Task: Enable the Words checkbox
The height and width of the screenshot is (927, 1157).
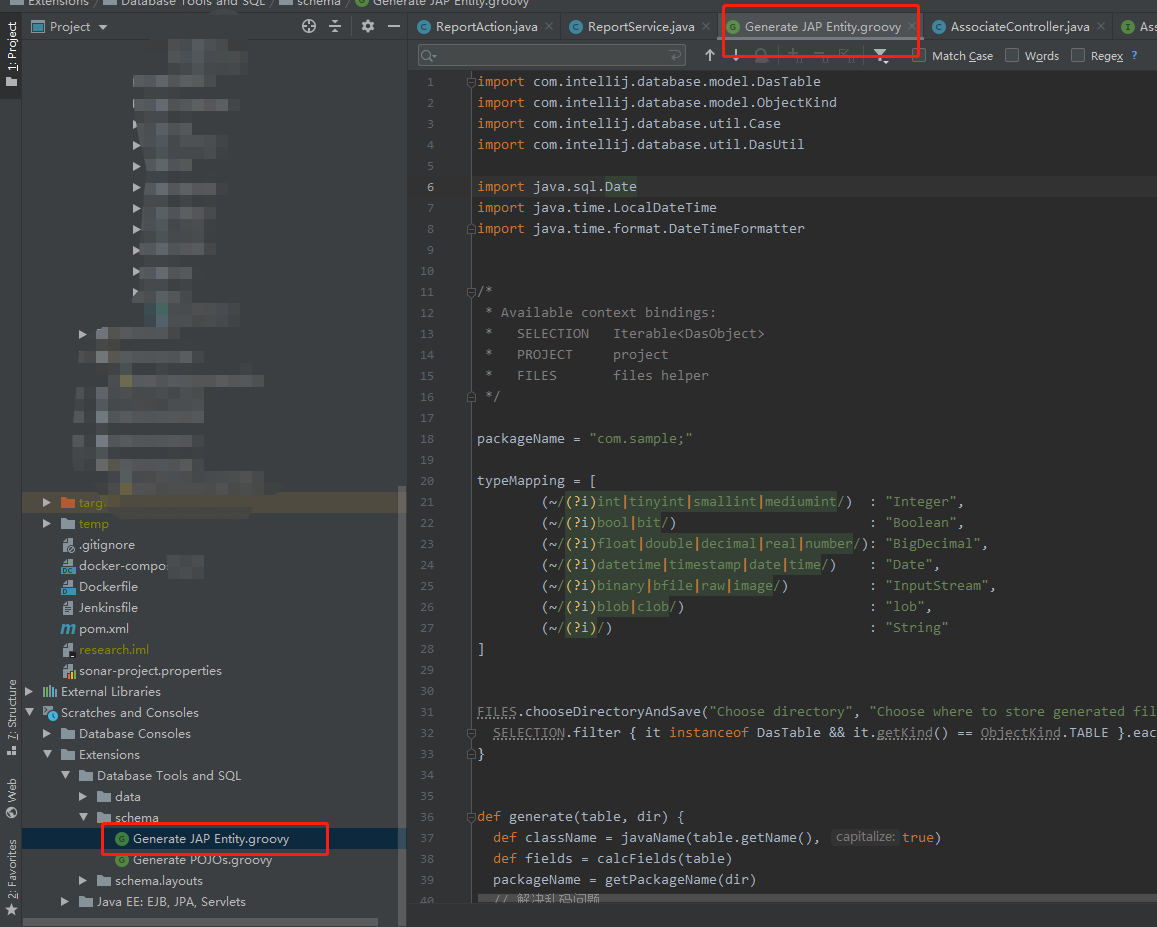Action: coord(1012,55)
